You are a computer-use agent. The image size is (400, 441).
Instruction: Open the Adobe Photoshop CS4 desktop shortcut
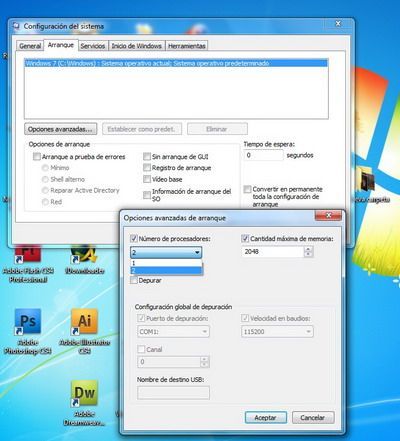[28, 322]
